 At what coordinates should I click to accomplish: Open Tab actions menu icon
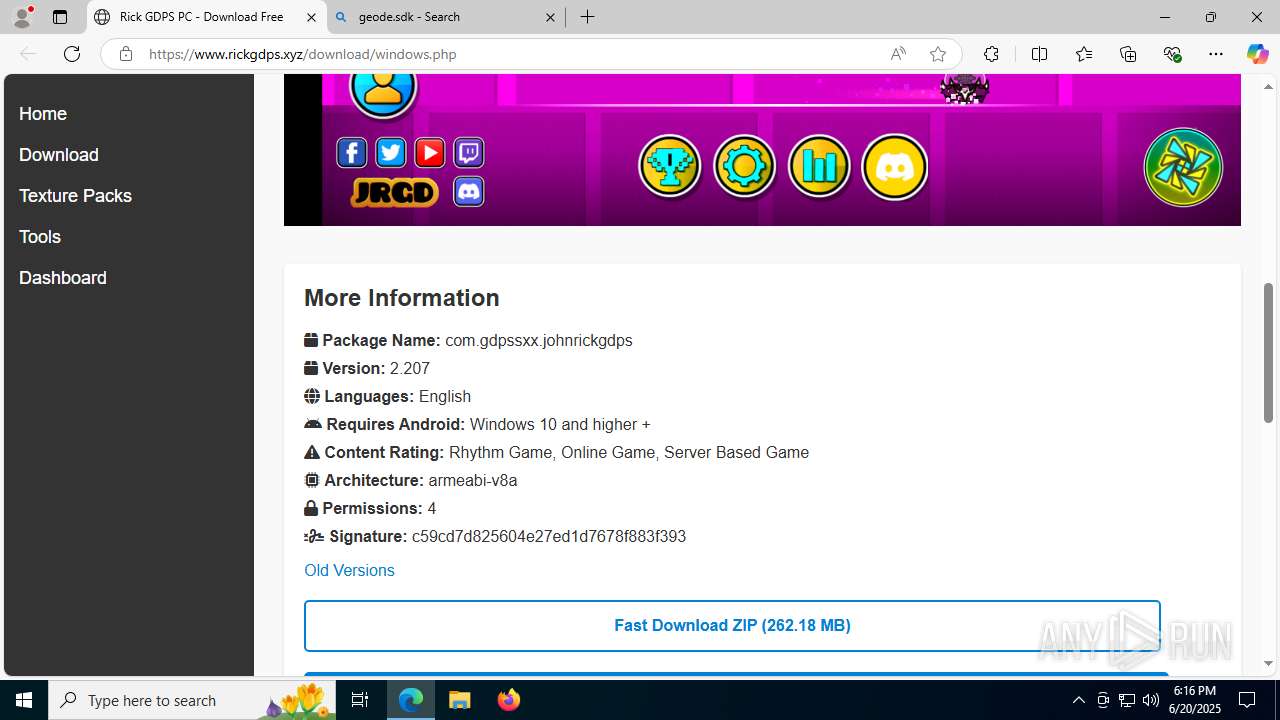pyautogui.click(x=60, y=17)
